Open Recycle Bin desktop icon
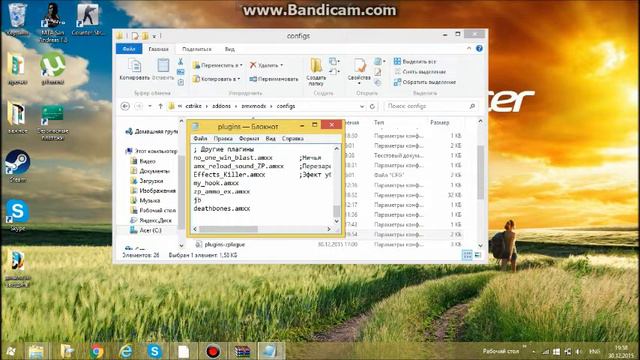Viewport: 640px width, 360px height. click(17, 19)
